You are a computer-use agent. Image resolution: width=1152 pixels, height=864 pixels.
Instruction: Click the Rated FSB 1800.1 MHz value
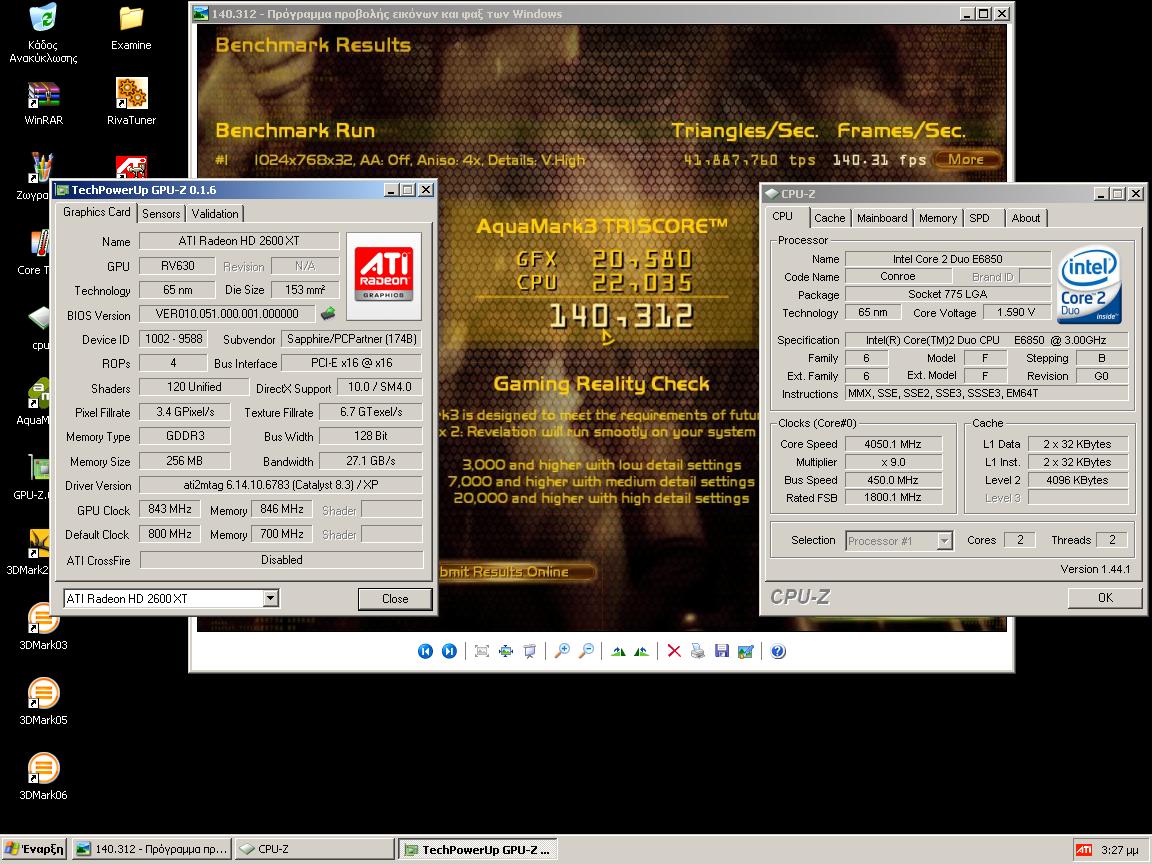pos(893,497)
